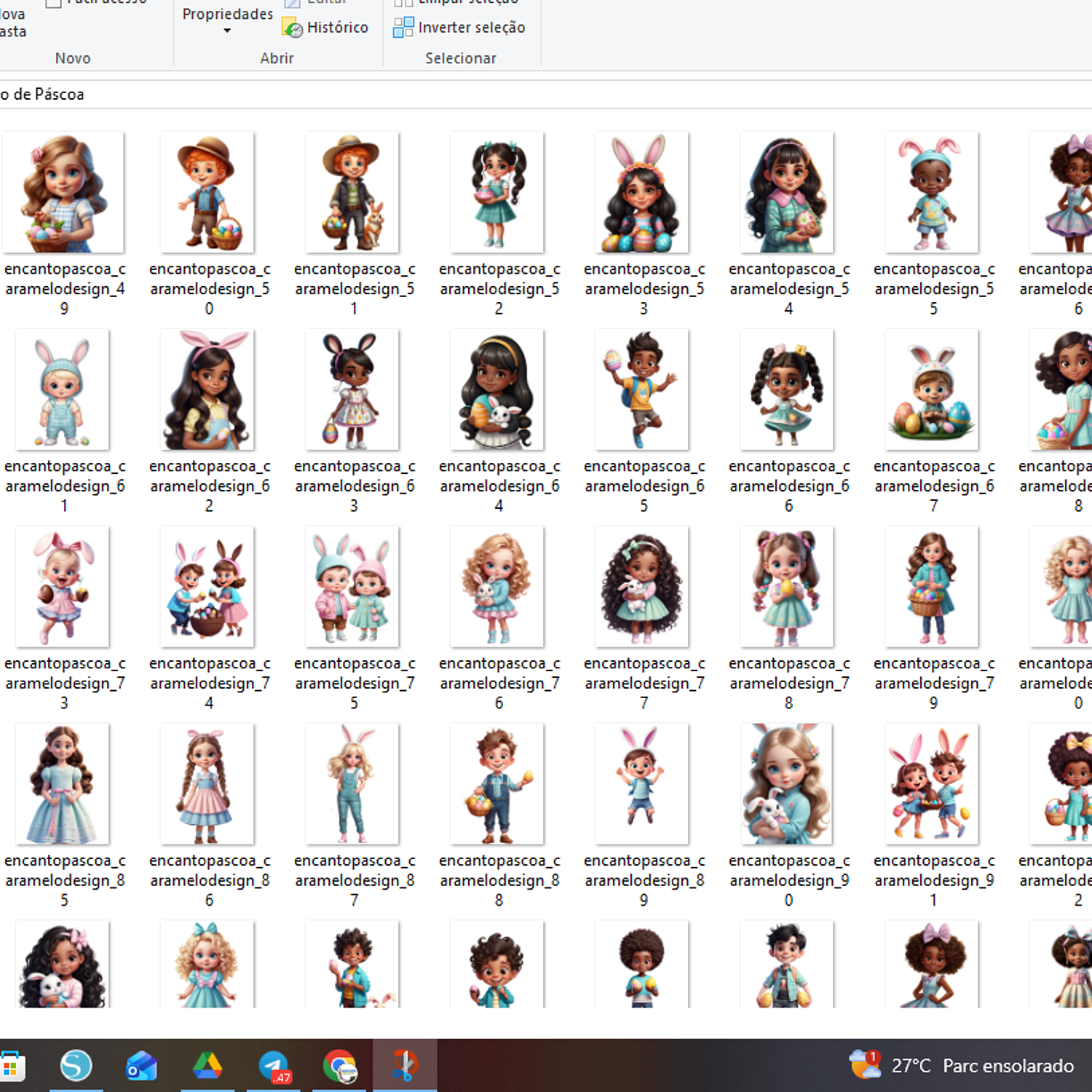The width and height of the screenshot is (1092, 1092).
Task: Open Outlook from the taskbar
Action: coord(141,1067)
